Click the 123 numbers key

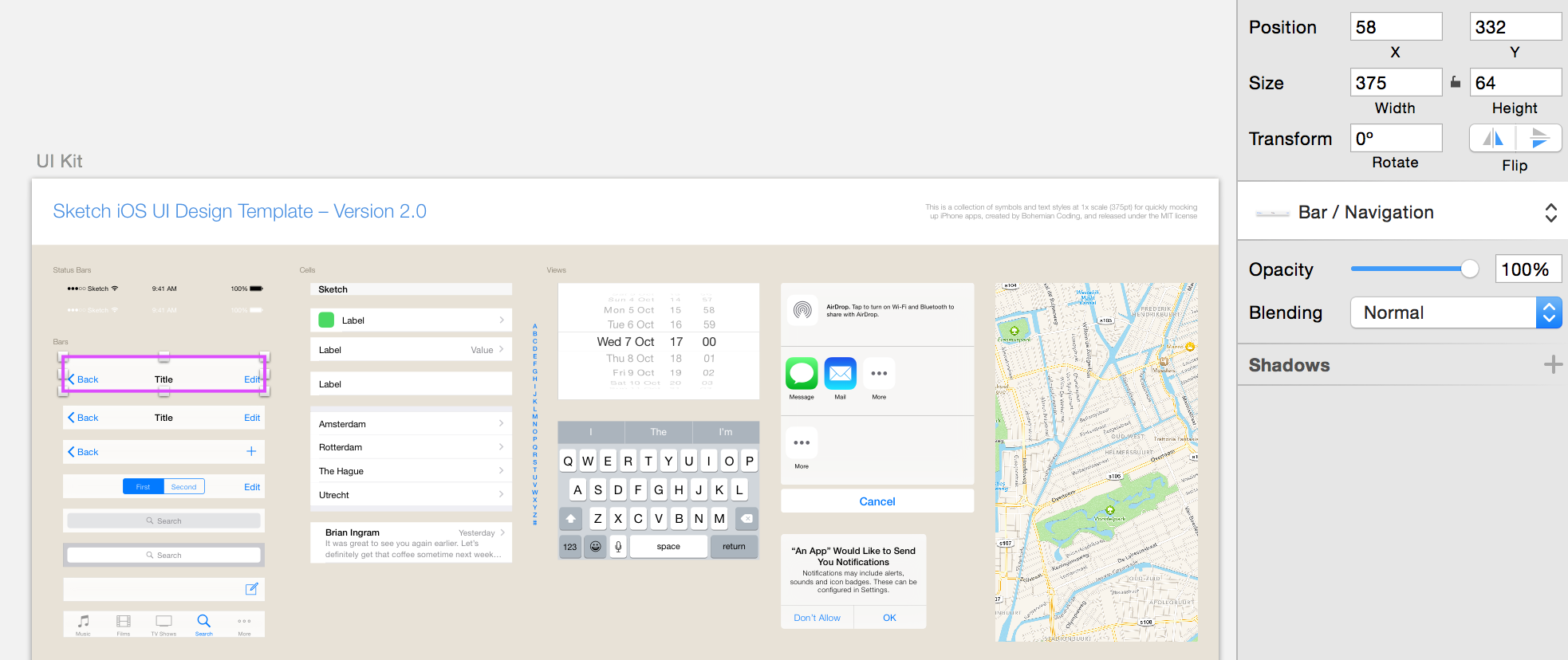pos(570,547)
